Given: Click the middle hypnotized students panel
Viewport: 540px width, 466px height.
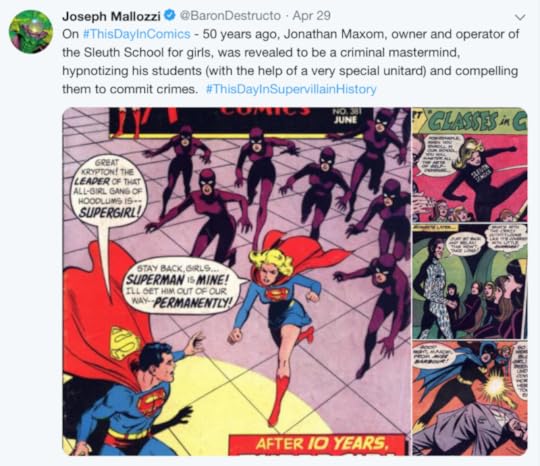Looking at the screenshot, I should tap(470, 281).
